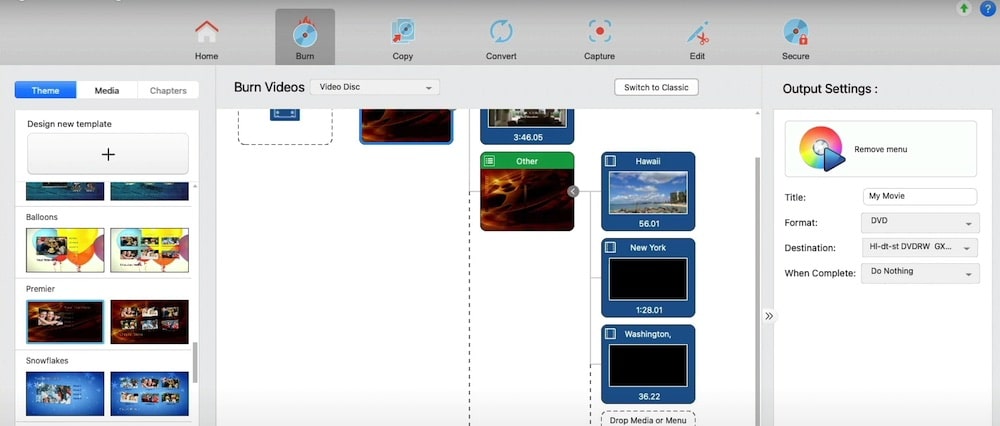1000x426 pixels.
Task: Click the green update arrow icon
Action: [x=964, y=9]
